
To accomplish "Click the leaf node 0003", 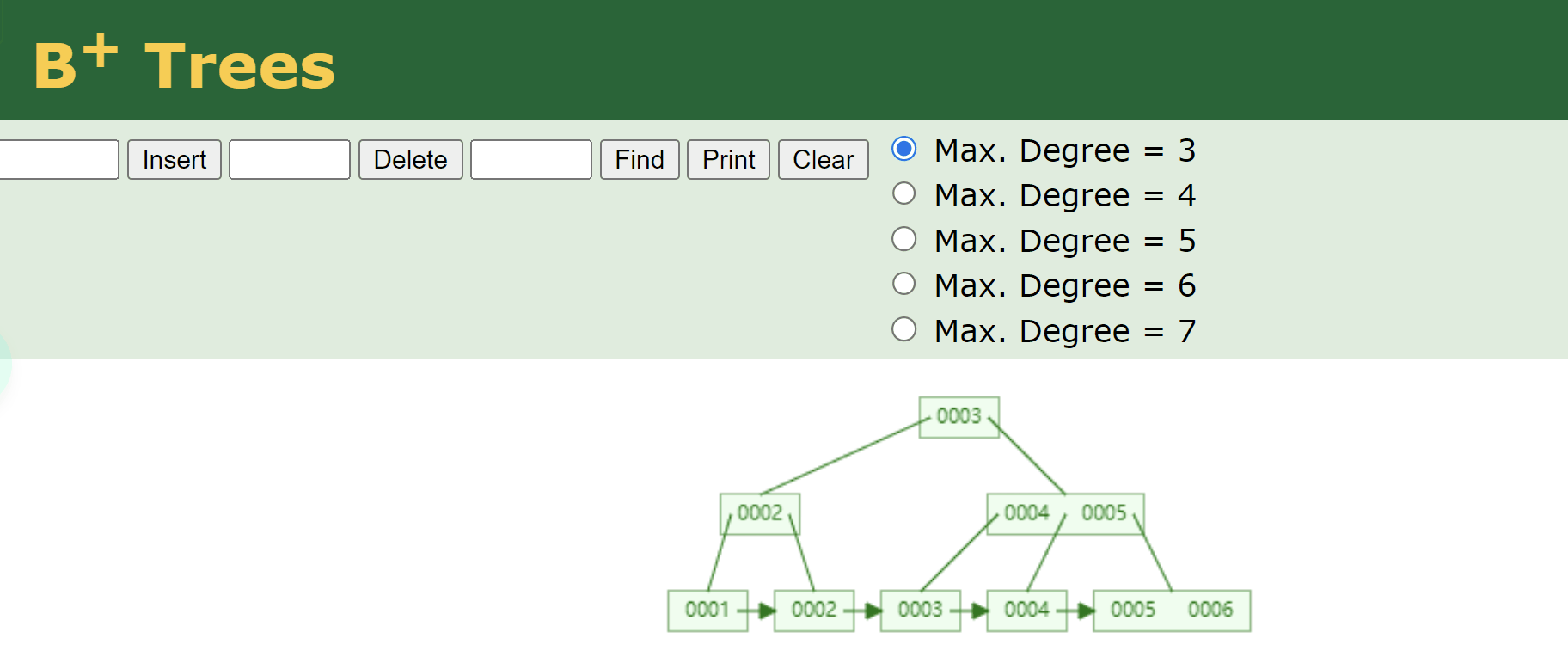I will pos(921,611).
